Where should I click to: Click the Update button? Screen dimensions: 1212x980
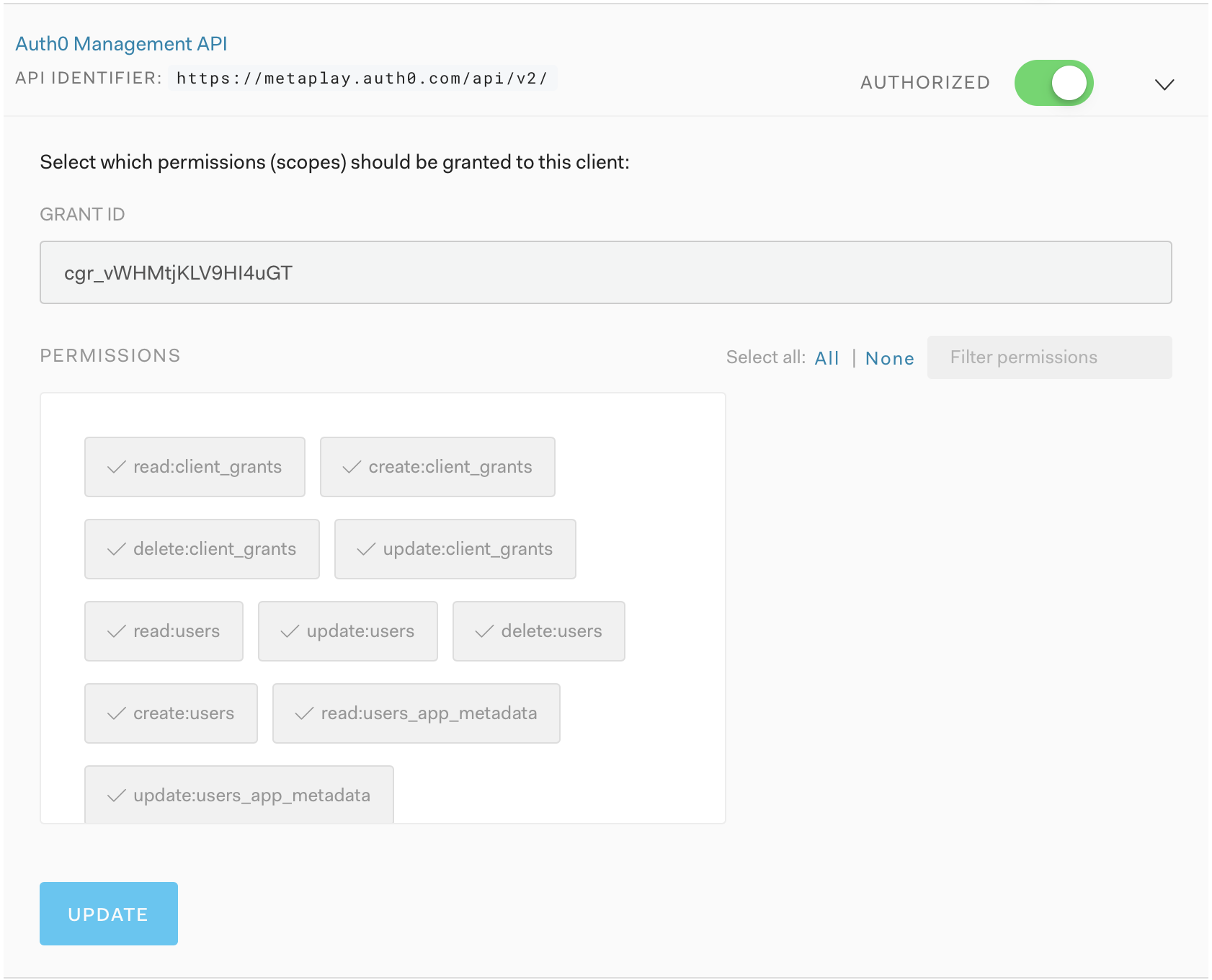(109, 914)
